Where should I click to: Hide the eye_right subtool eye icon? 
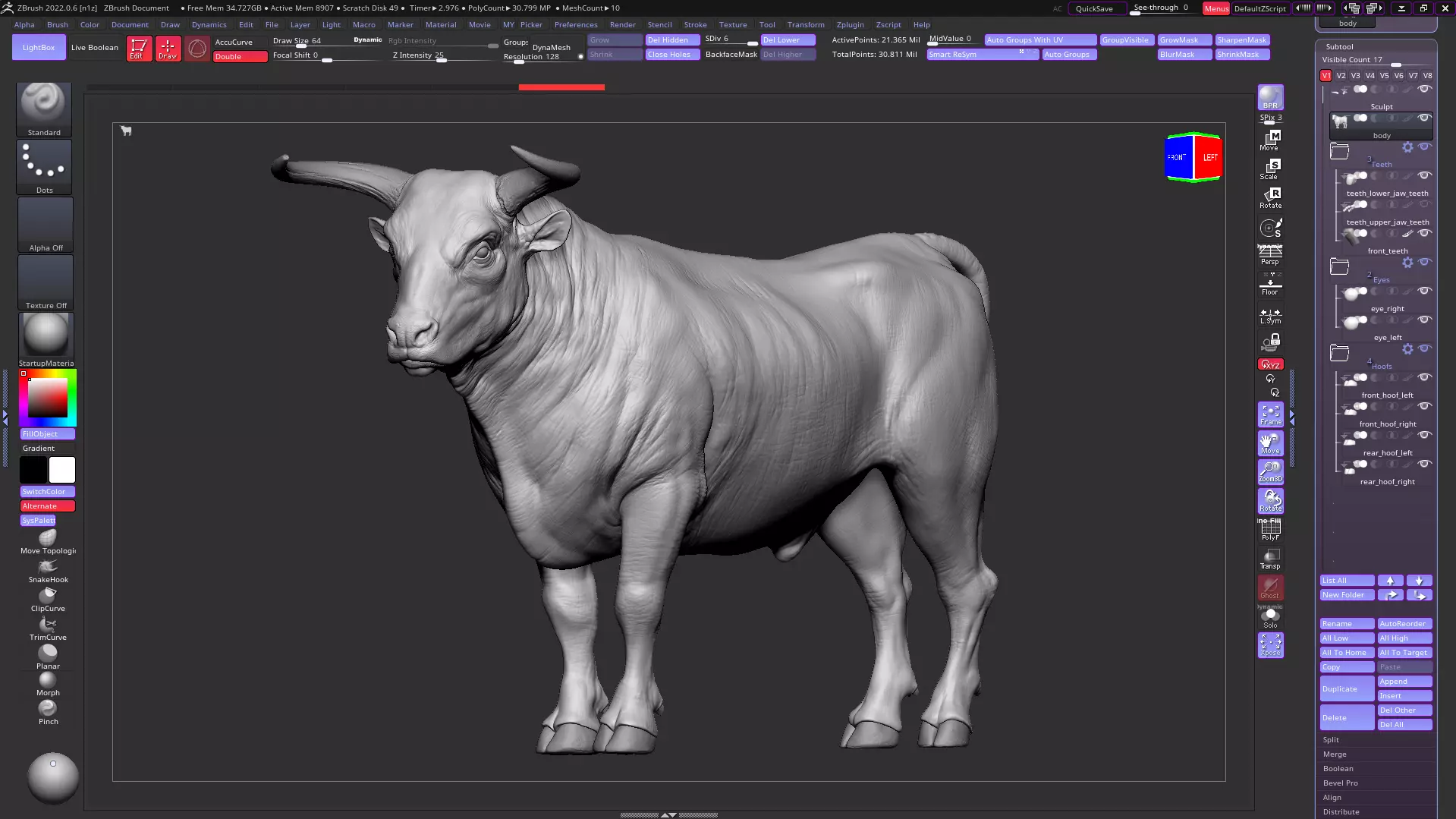pyautogui.click(x=1425, y=291)
